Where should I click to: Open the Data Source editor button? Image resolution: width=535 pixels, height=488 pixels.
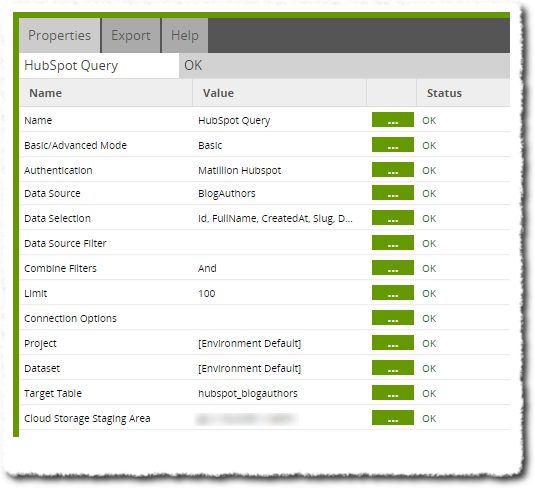[393, 193]
